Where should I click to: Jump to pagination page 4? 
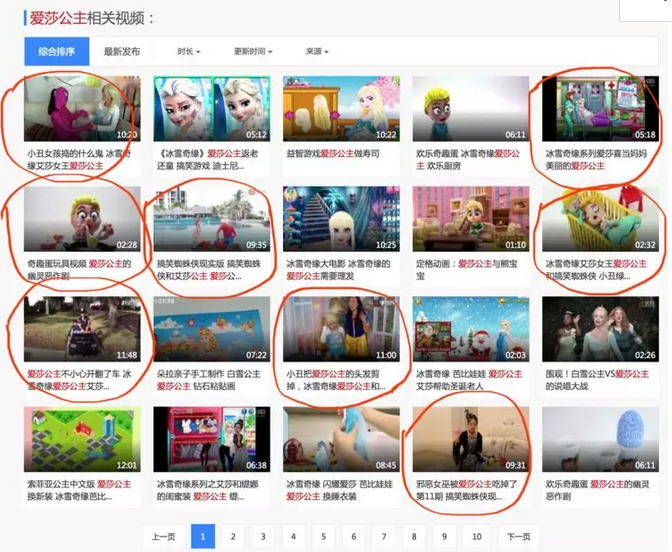[294, 537]
